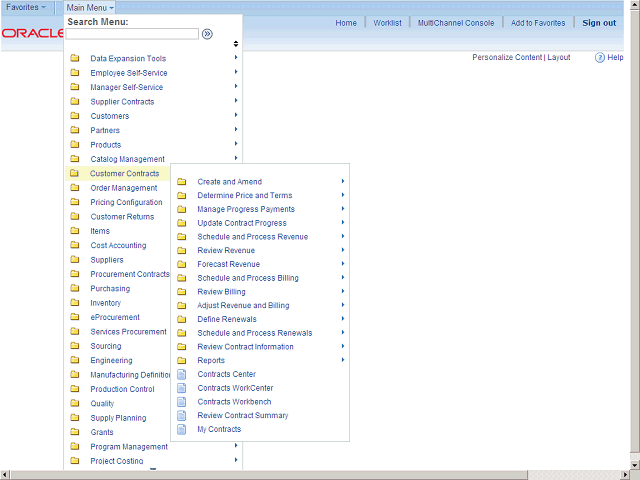Expand the Supplier Contracts submenu arrow

(x=236, y=101)
